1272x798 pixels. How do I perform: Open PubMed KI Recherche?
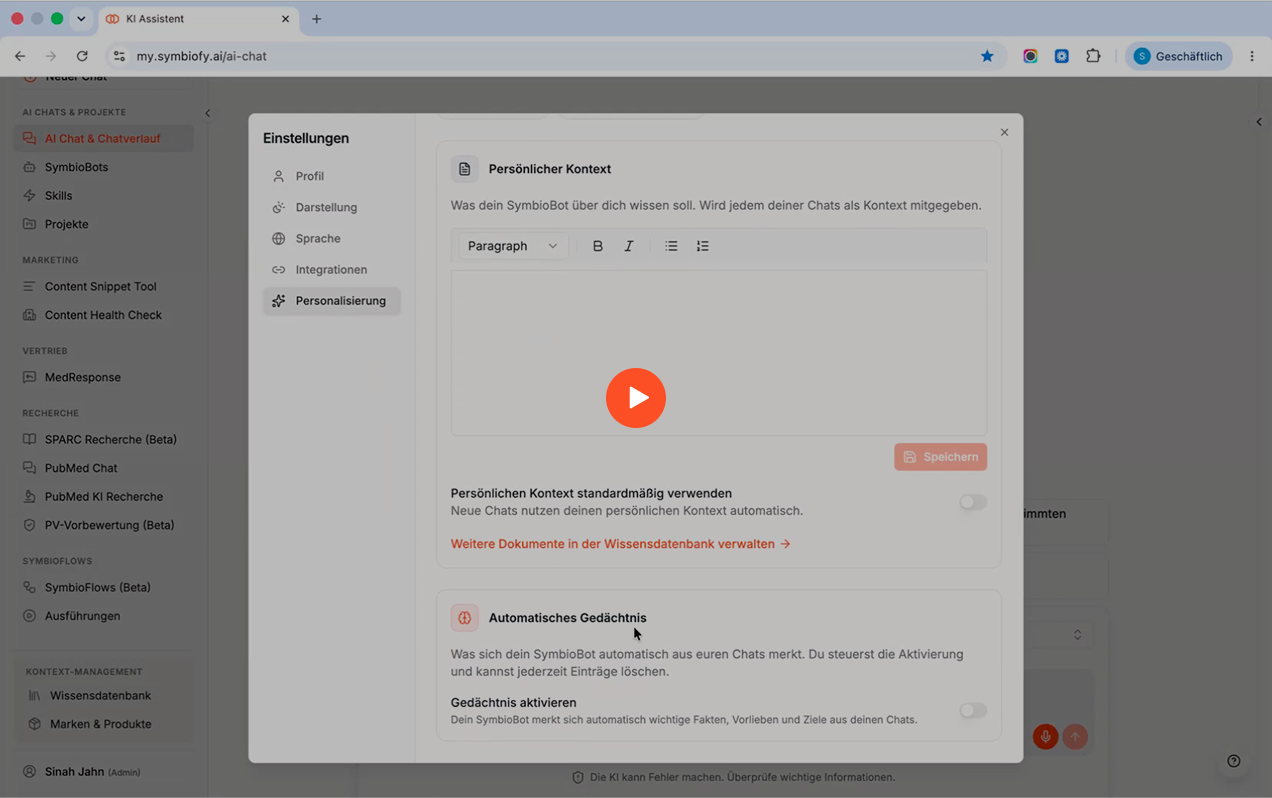[104, 496]
